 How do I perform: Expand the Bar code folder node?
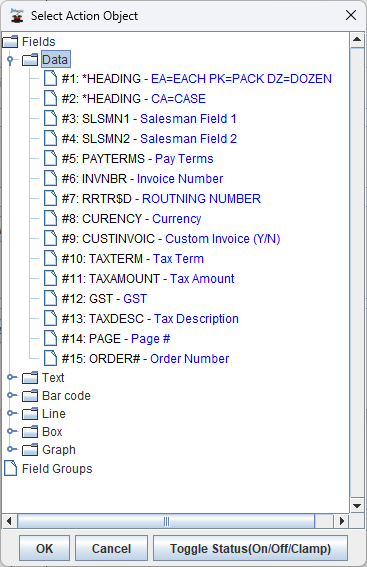12,395
